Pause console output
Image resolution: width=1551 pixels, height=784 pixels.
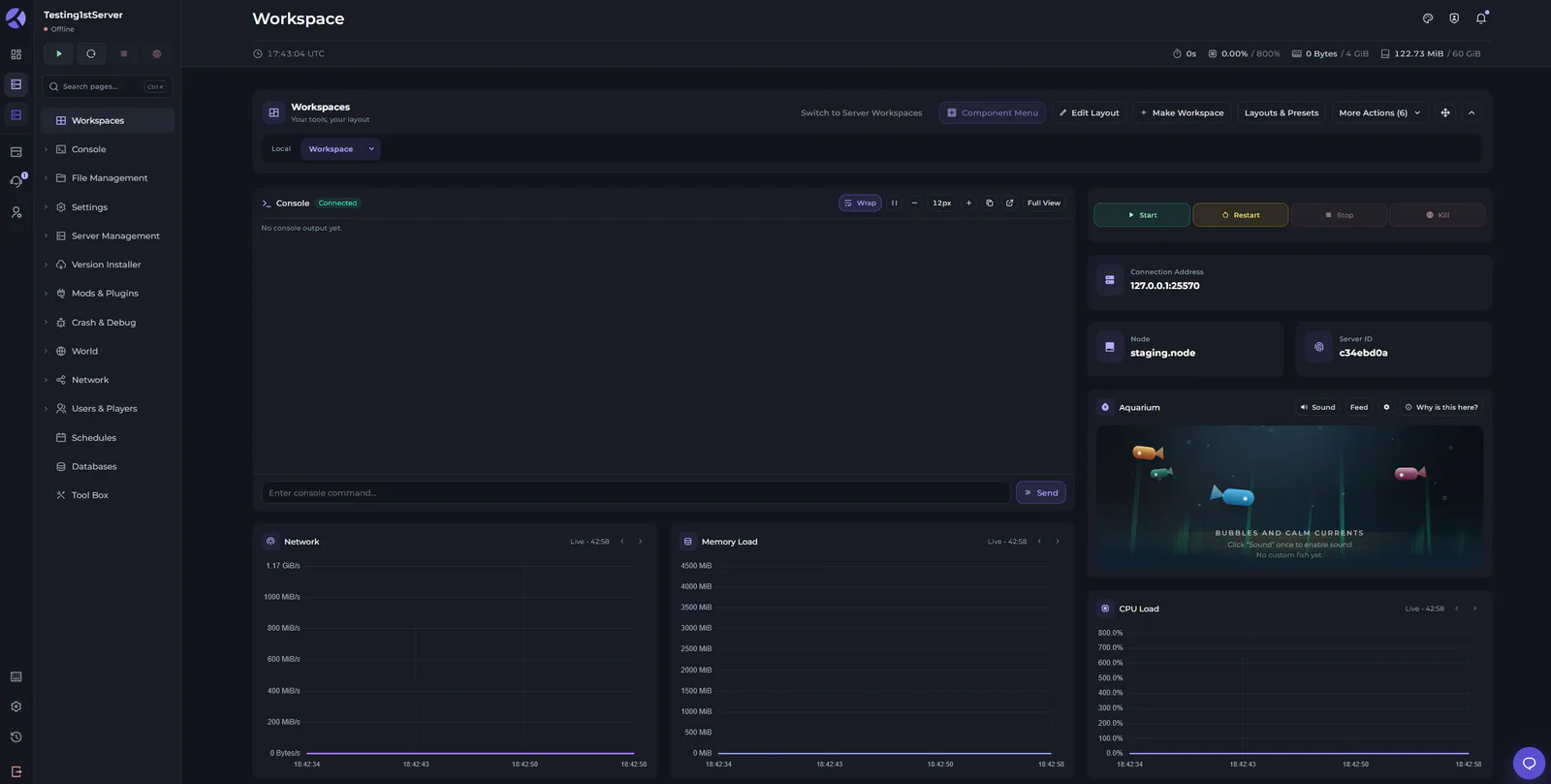[x=895, y=204]
